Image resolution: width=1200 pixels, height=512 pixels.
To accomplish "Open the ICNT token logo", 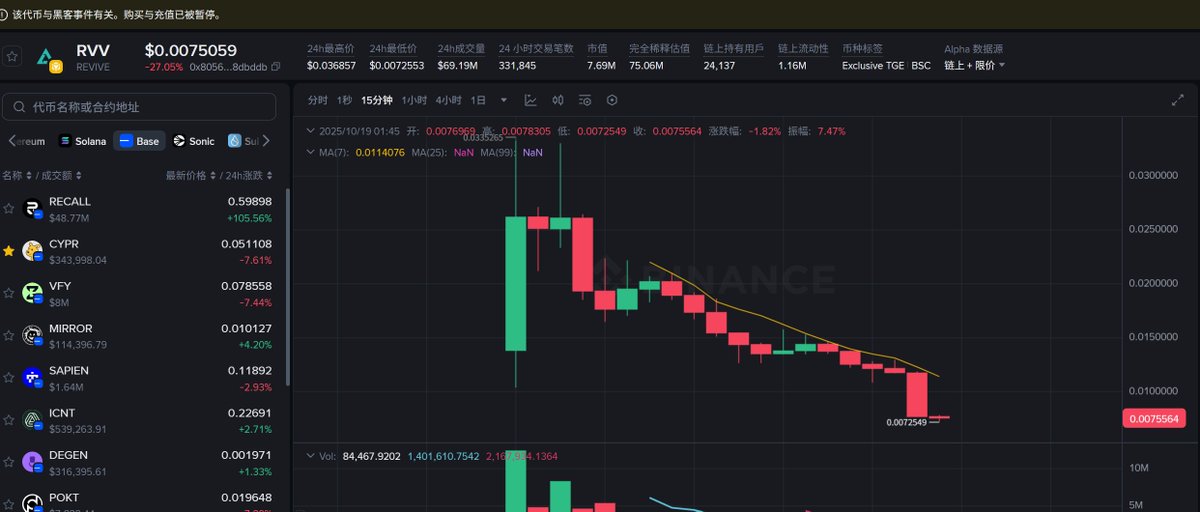I will pos(32,419).
